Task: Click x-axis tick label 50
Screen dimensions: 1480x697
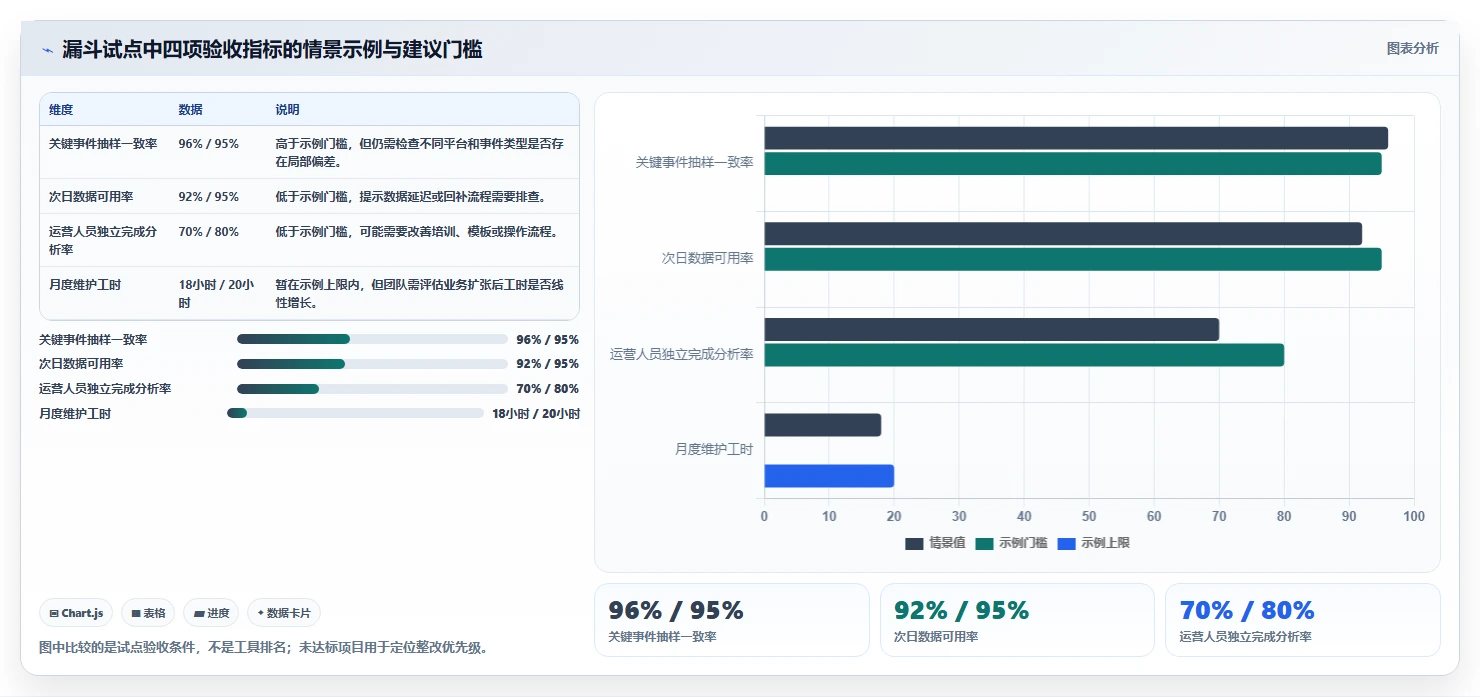Action: [1089, 516]
